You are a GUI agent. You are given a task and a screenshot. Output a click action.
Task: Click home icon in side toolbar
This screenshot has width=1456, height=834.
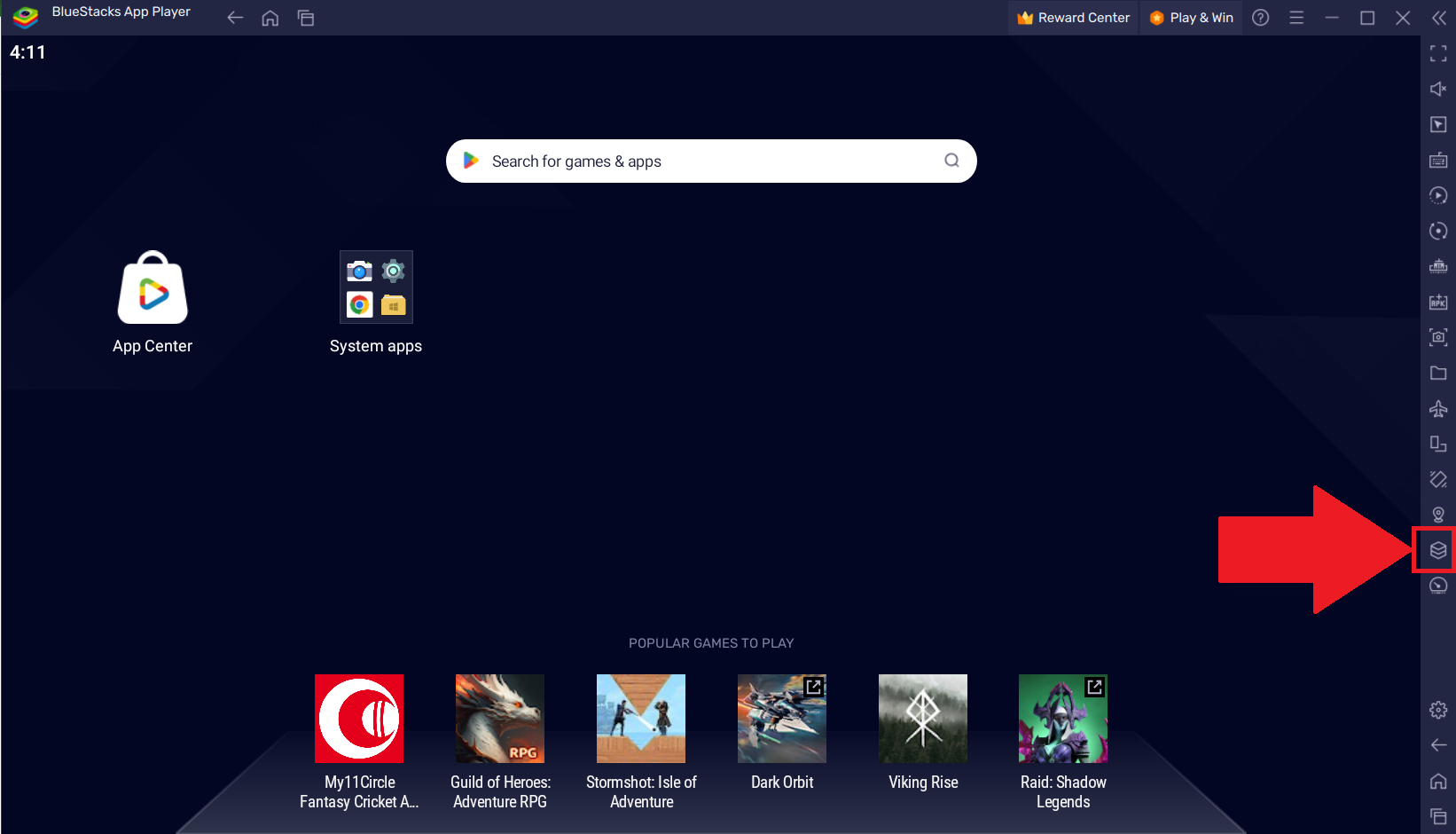pos(1438,781)
